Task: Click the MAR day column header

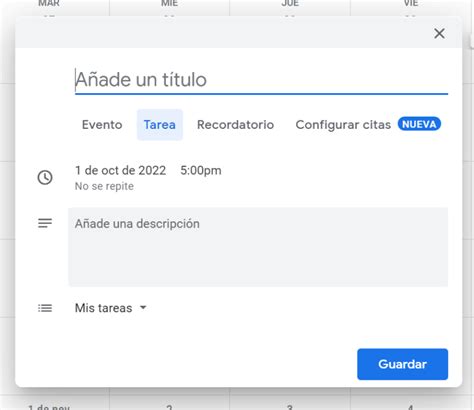Action: click(x=49, y=3)
